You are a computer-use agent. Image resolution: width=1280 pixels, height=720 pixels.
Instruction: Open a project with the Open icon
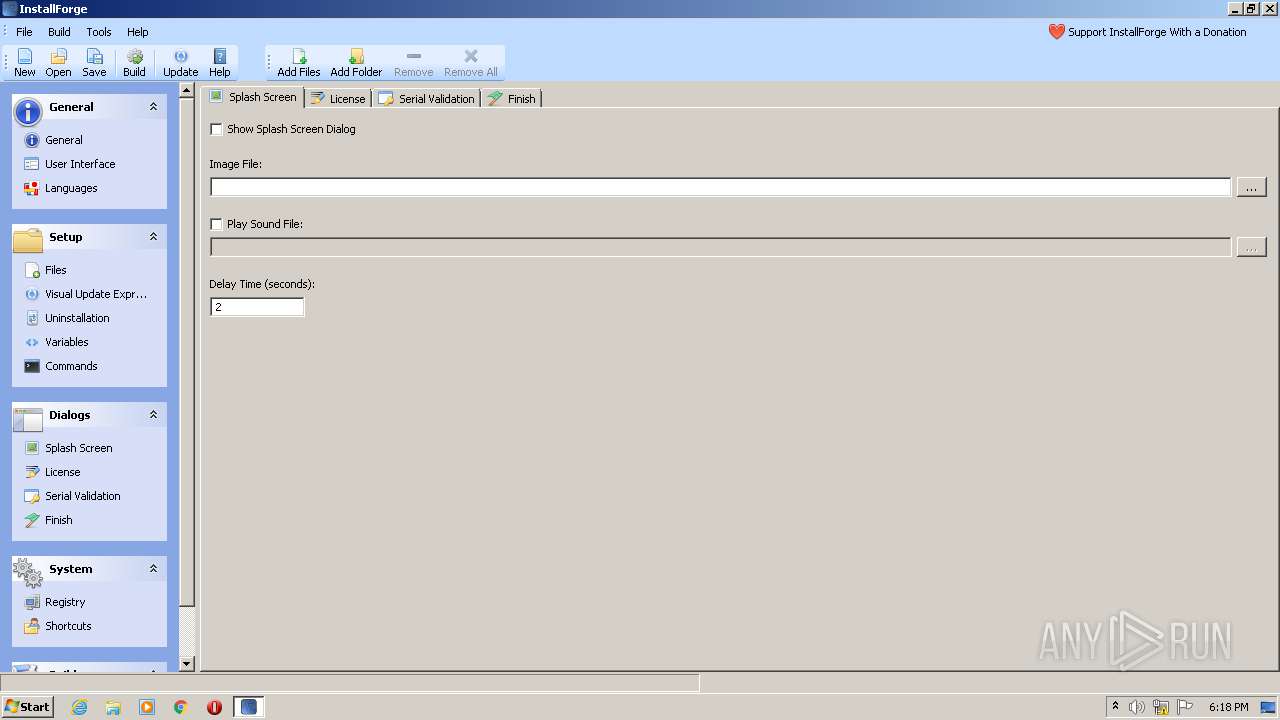click(59, 62)
